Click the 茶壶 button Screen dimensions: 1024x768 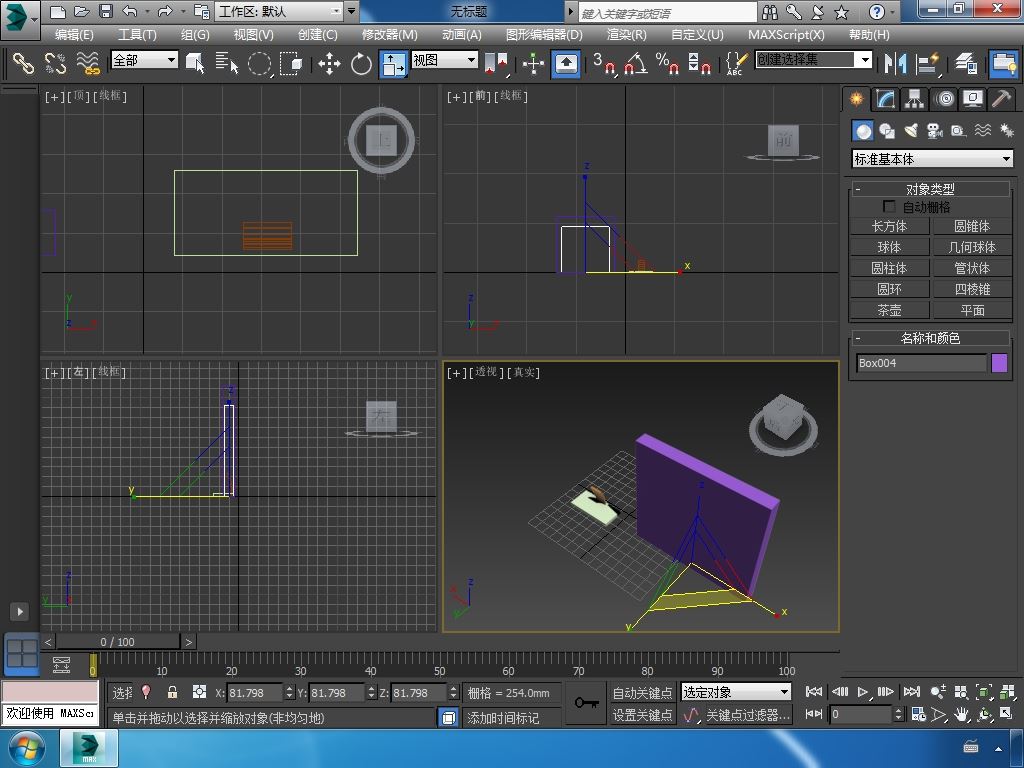point(889,310)
